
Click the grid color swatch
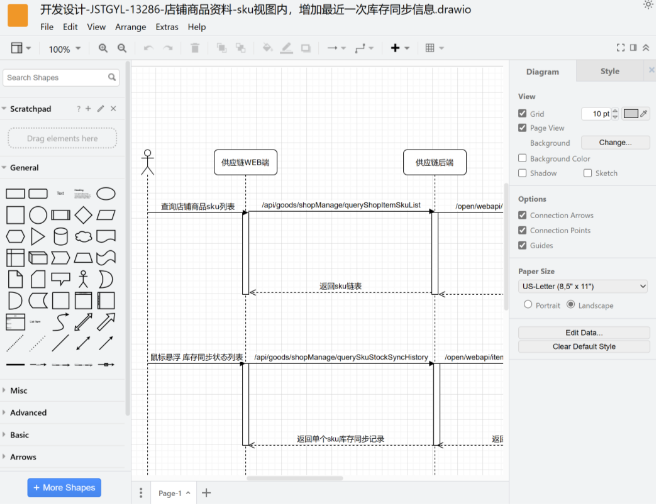click(631, 114)
